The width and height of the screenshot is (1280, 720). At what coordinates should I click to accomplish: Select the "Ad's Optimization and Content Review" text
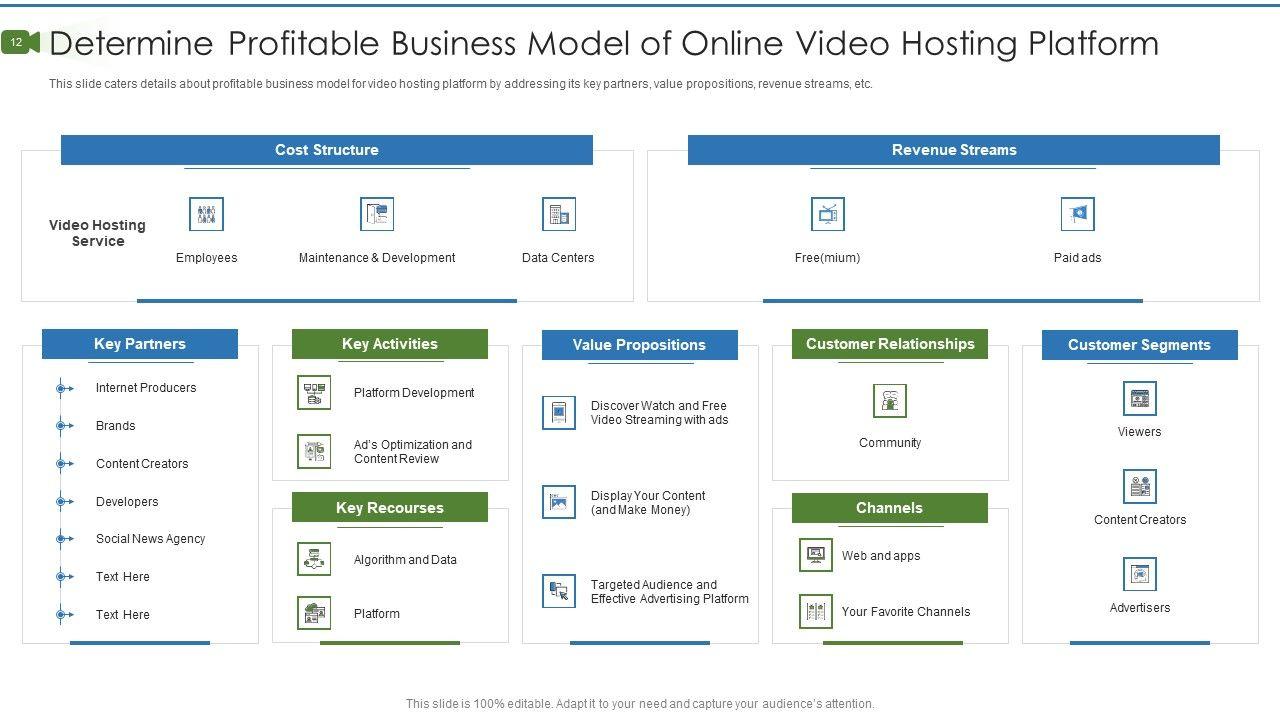pos(413,452)
